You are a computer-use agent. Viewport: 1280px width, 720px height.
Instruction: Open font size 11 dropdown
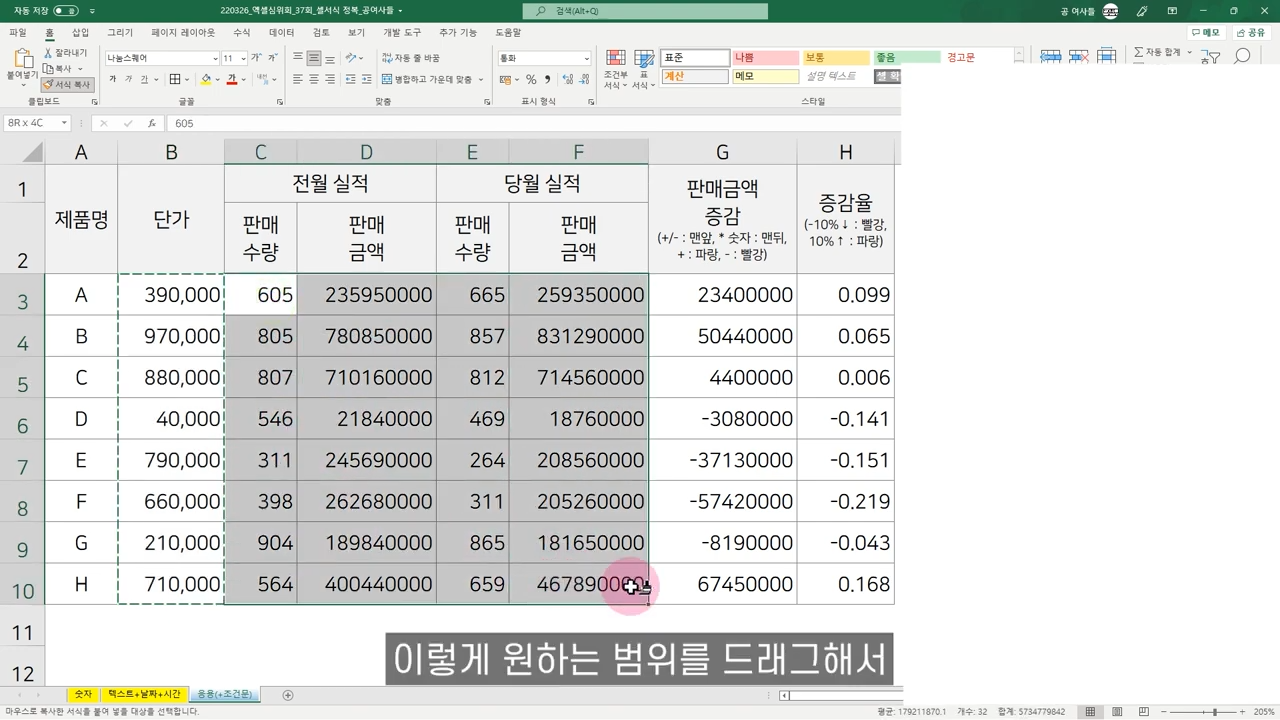pos(243,58)
